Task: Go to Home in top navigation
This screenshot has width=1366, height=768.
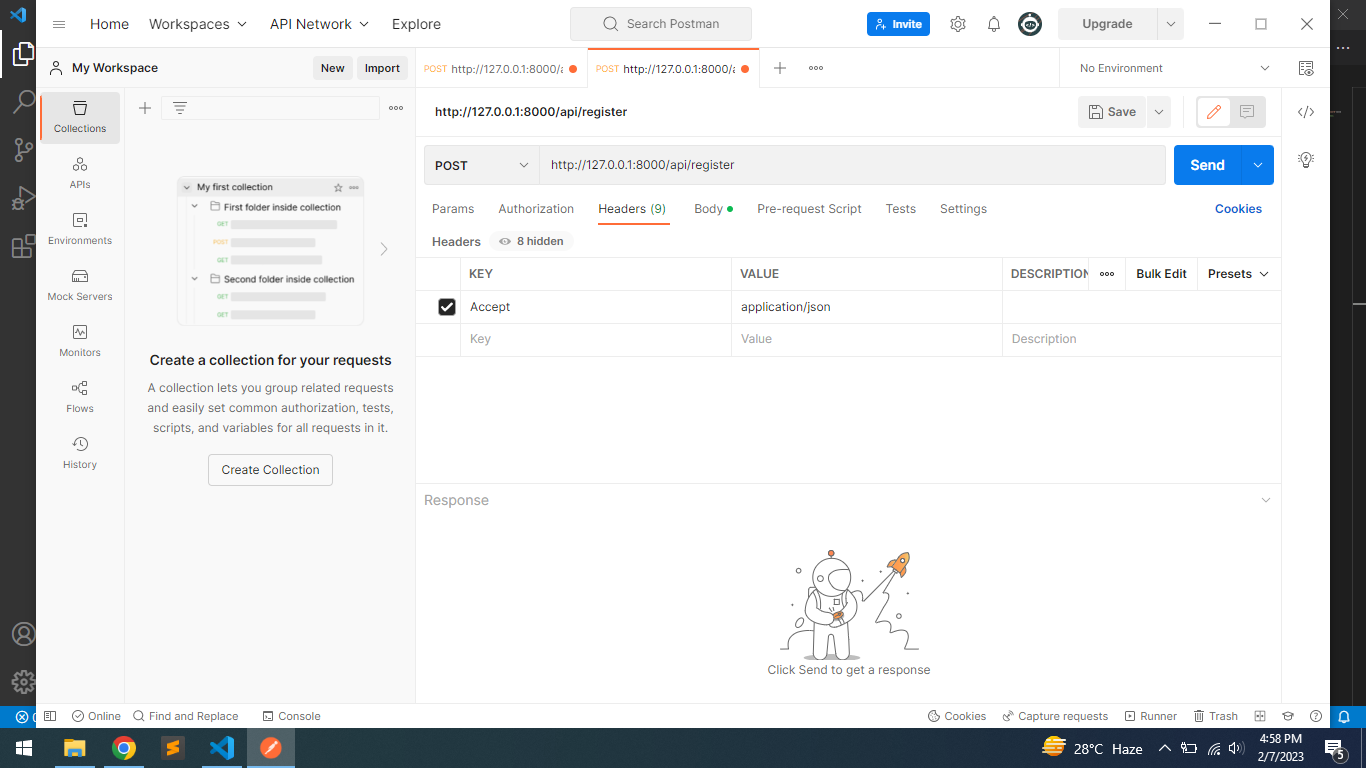Action: point(109,24)
